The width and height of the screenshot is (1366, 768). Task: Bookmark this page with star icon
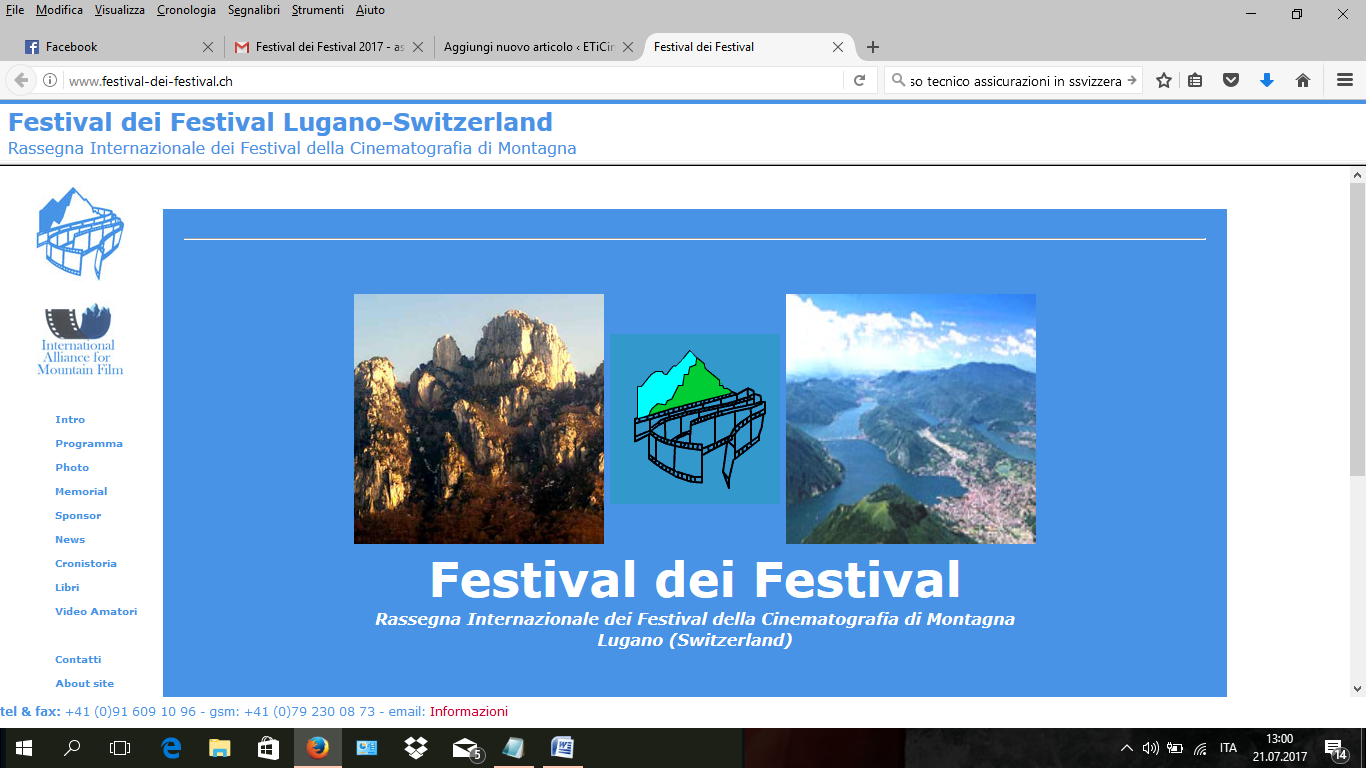[x=1164, y=81]
